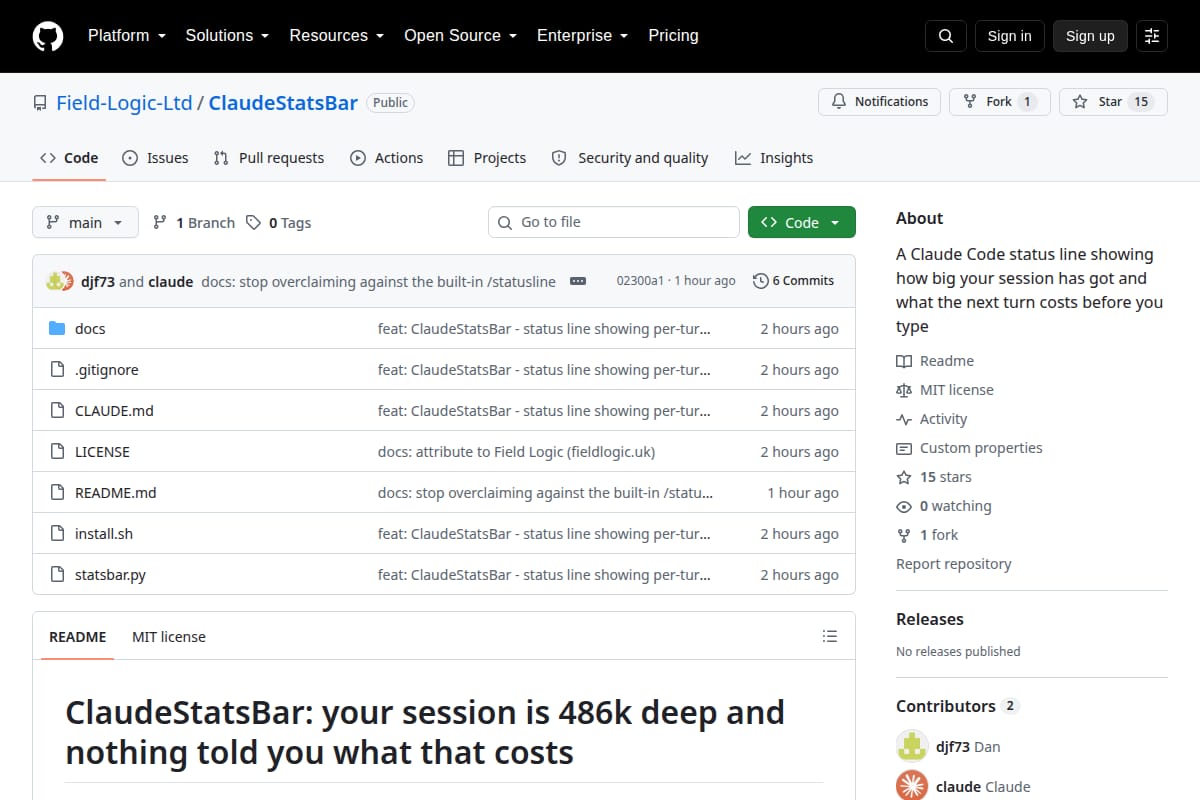This screenshot has width=1200, height=800.
Task: Open the Actions tab
Action: (x=386, y=158)
